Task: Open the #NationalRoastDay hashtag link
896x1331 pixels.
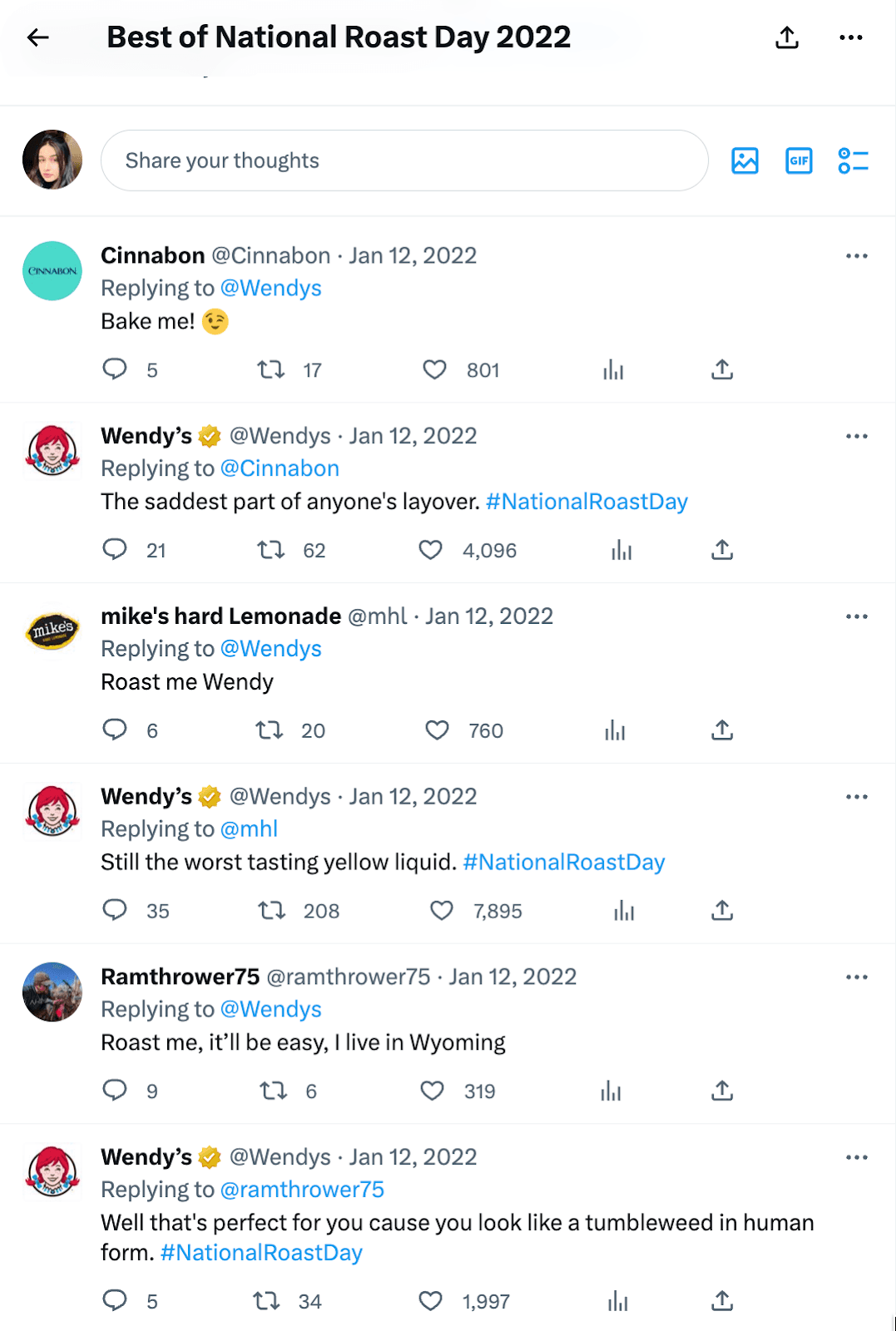Action: [x=586, y=501]
